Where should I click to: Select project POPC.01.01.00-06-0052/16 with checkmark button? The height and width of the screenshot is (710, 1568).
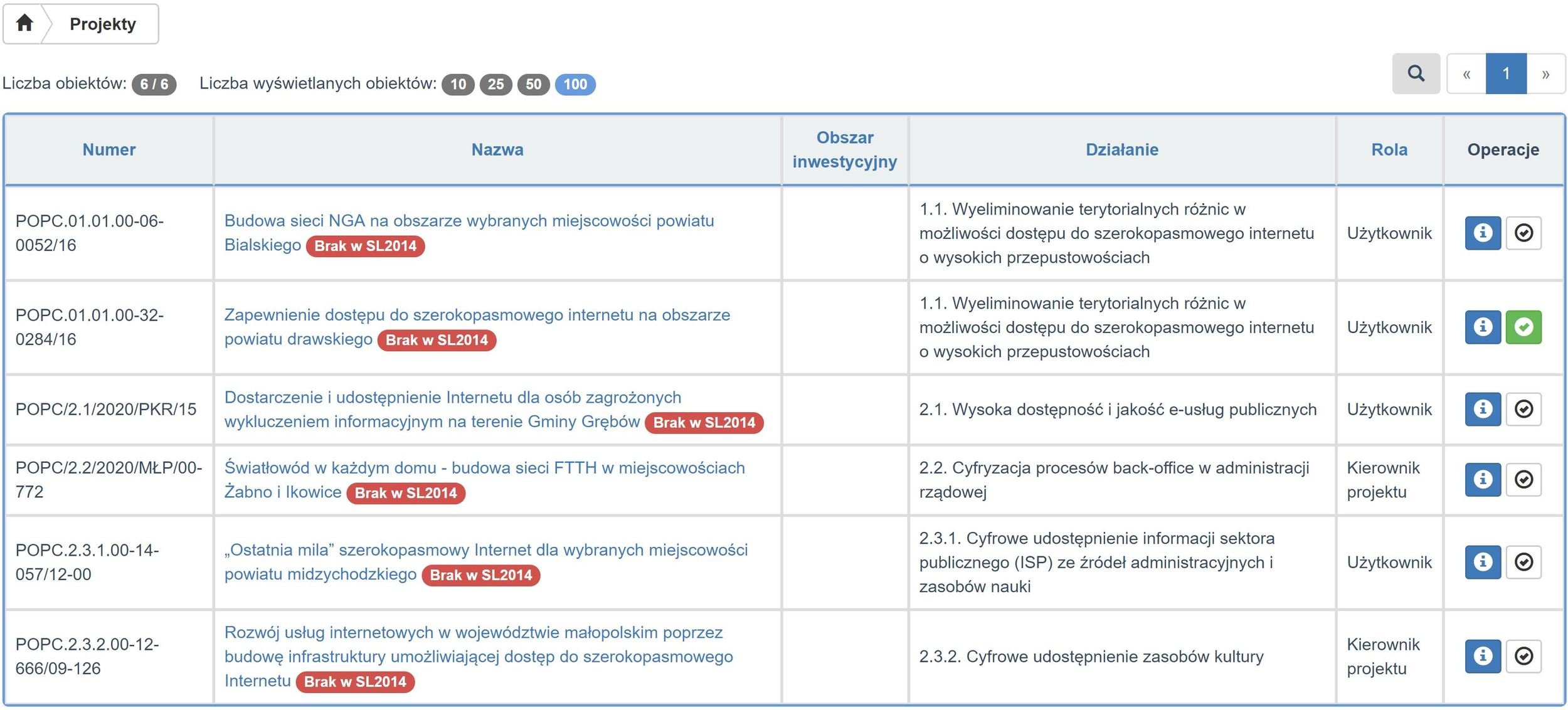tap(1523, 233)
